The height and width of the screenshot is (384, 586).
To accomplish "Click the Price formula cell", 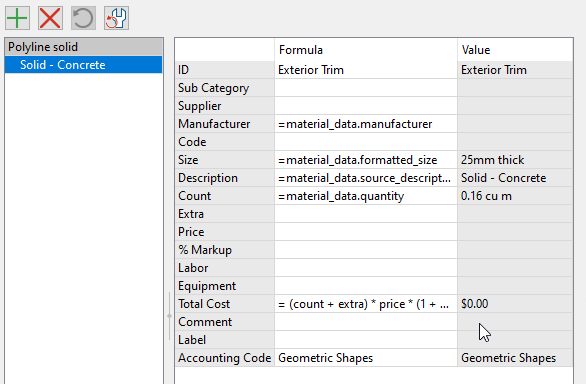I will coord(366,232).
